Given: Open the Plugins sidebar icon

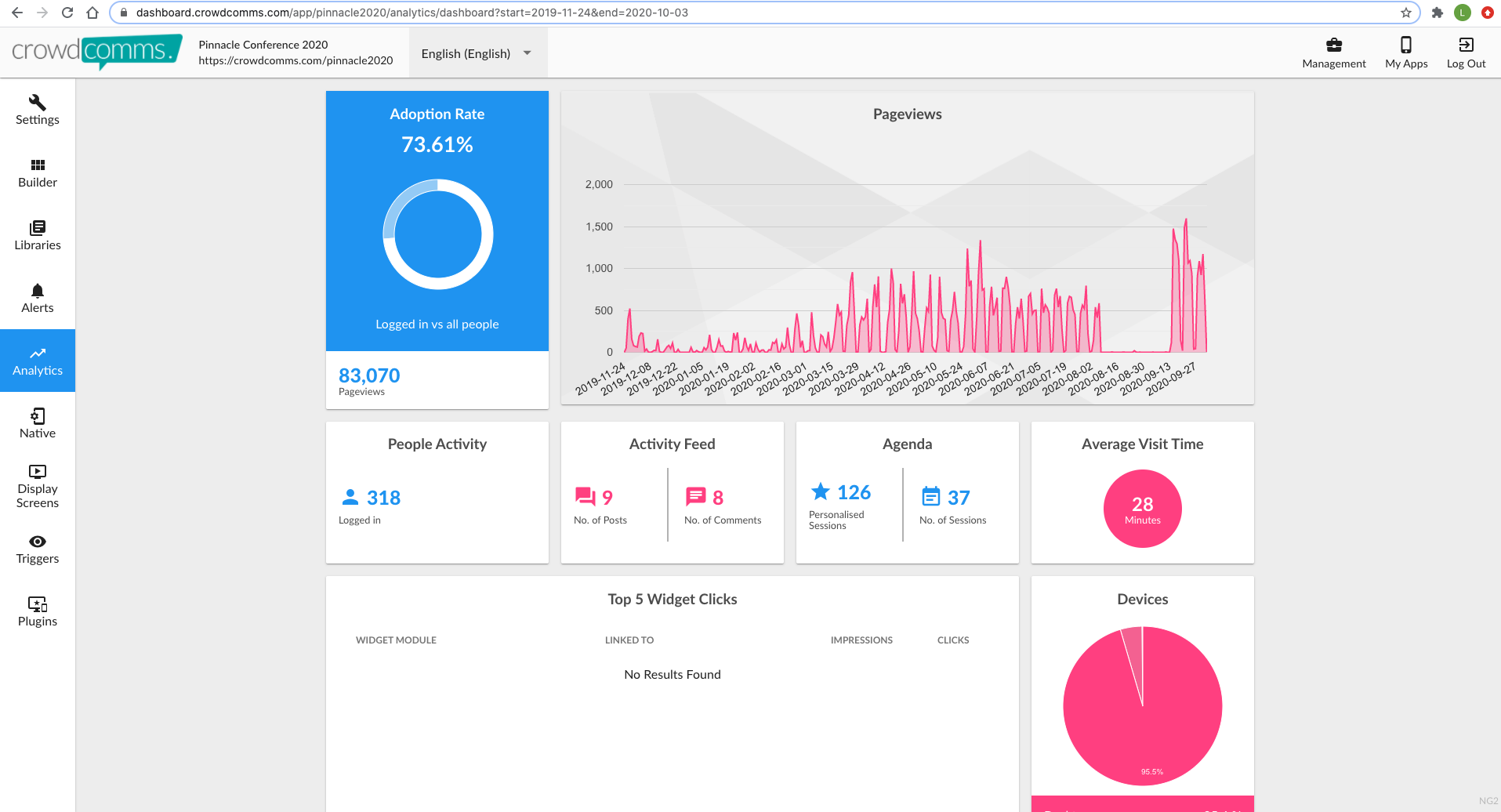Looking at the screenshot, I should (x=38, y=604).
